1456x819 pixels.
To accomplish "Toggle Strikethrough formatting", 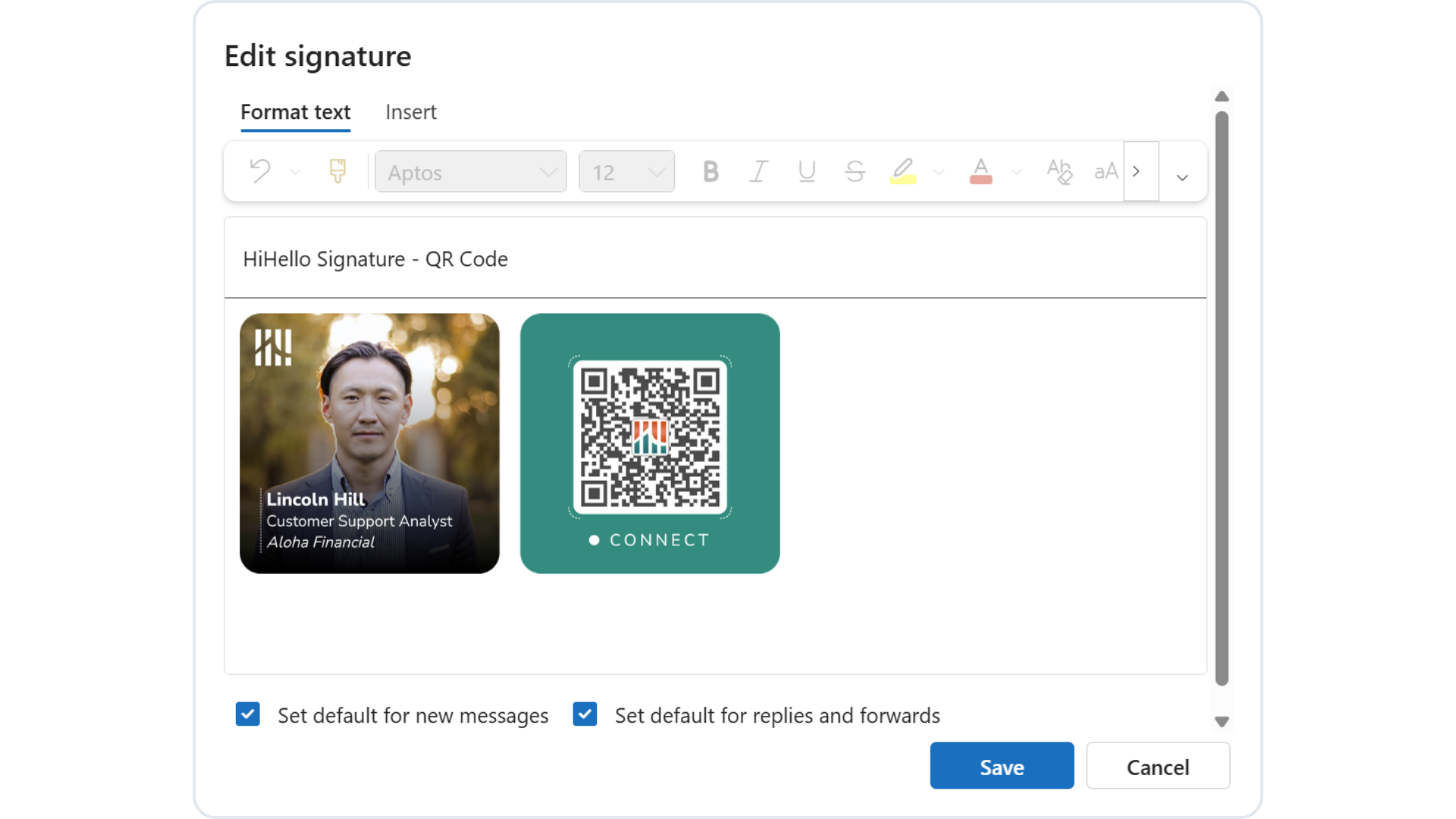I will 855,171.
